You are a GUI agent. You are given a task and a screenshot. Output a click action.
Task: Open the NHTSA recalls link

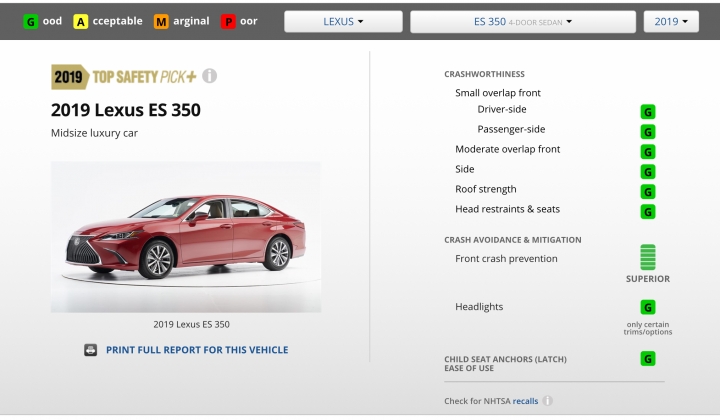[525, 401]
